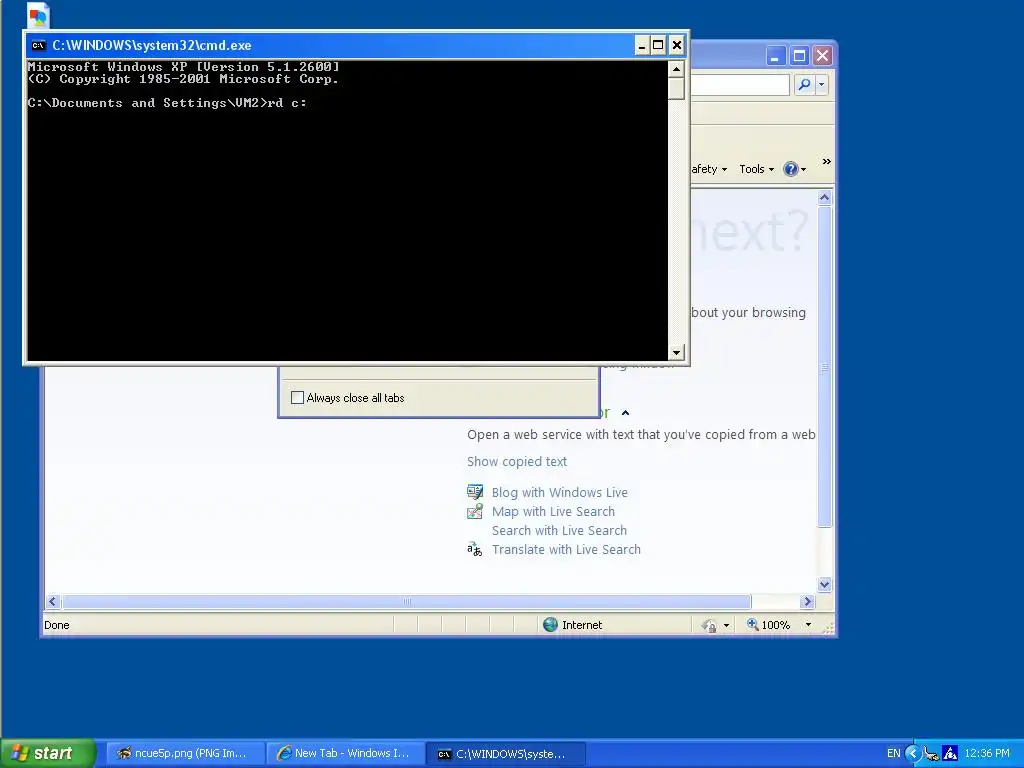Click the desktop icon above cmd window
The height and width of the screenshot is (768, 1024).
pos(39,16)
